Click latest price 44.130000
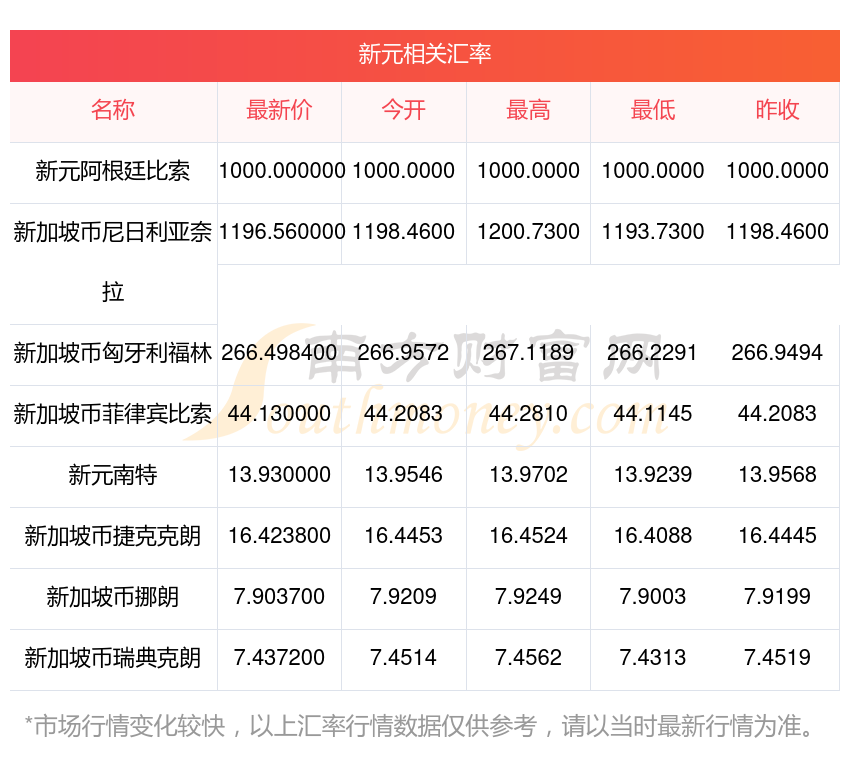This screenshot has width=850, height=757. click(x=279, y=414)
